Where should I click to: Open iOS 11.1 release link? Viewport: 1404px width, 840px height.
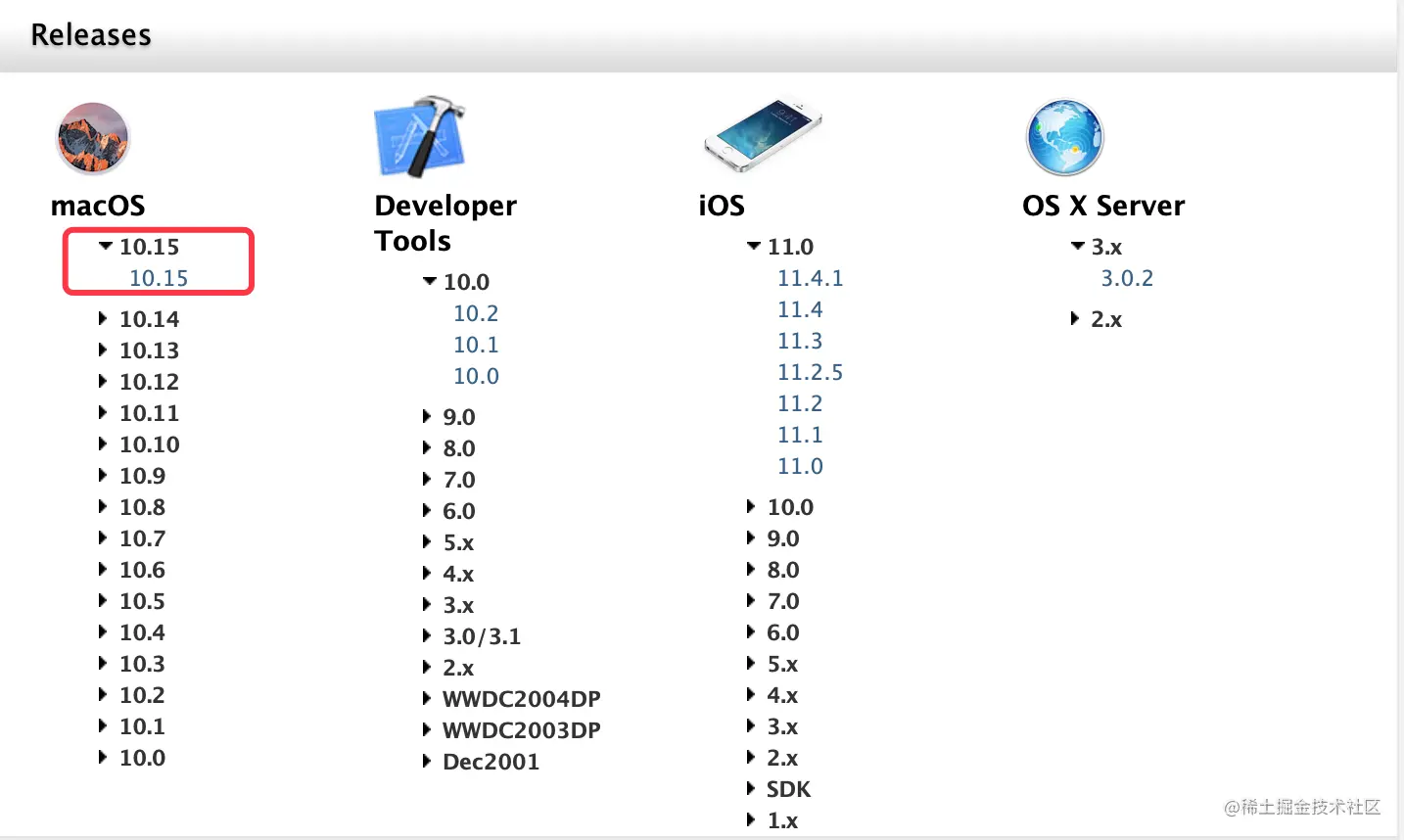coord(800,435)
